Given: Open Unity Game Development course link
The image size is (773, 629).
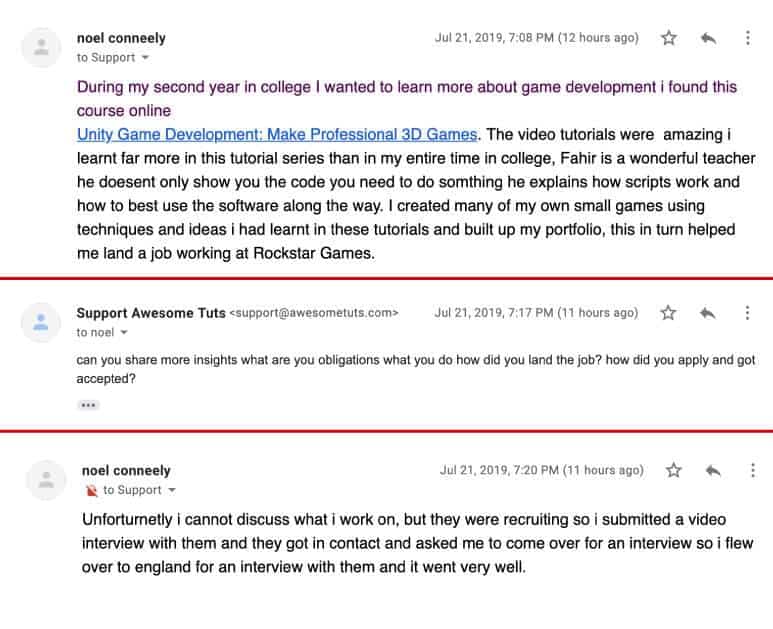Looking at the screenshot, I should click(277, 135).
